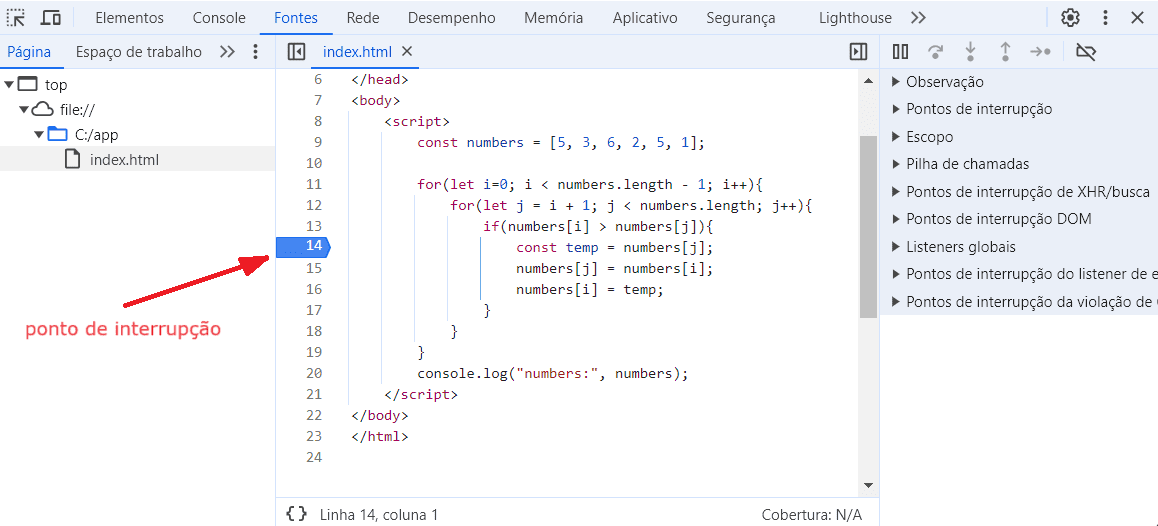The height and width of the screenshot is (526, 1158).
Task: Open the Rede tab
Action: click(363, 18)
